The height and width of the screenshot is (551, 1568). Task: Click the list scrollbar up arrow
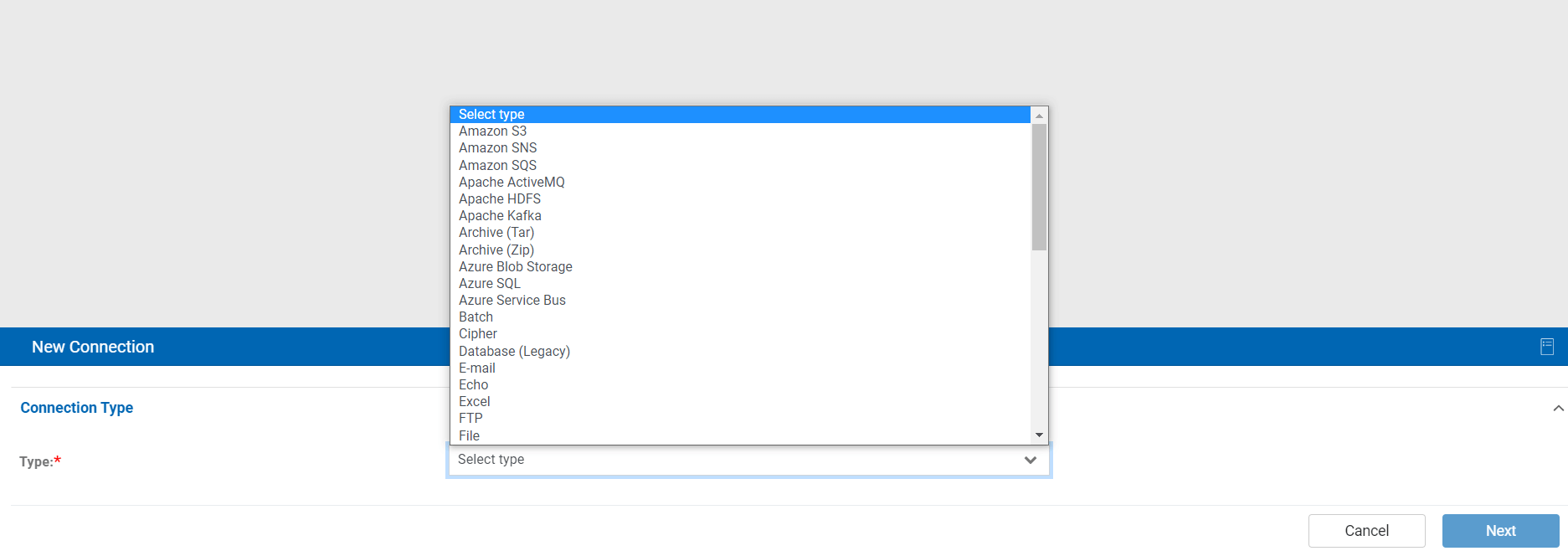tap(1039, 116)
